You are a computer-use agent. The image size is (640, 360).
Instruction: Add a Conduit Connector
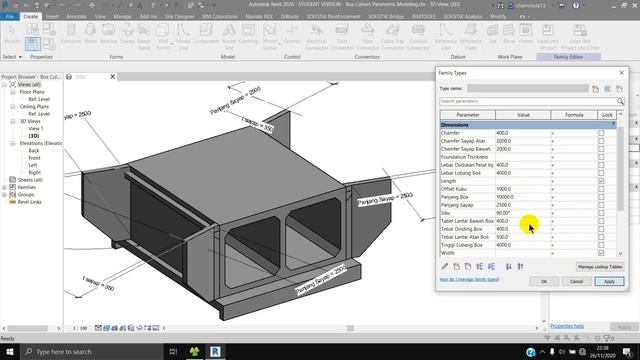click(418, 37)
